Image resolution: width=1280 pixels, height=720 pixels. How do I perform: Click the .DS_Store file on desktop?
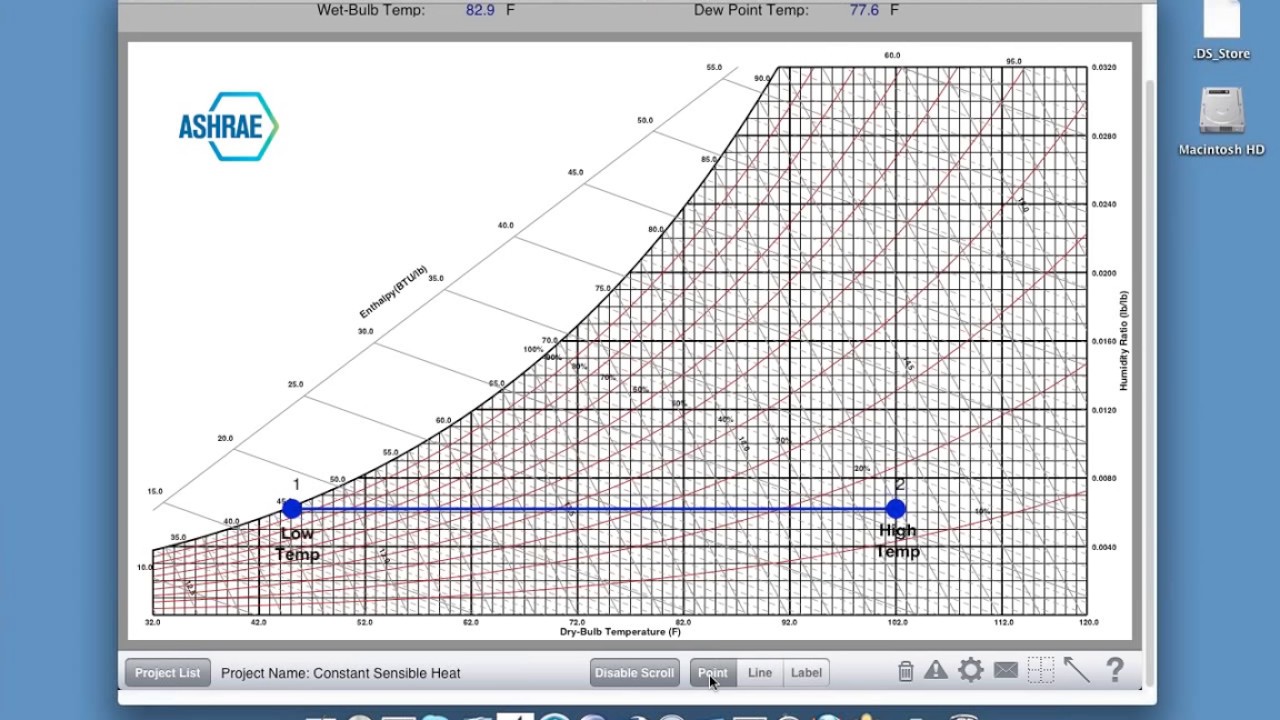tap(1221, 31)
